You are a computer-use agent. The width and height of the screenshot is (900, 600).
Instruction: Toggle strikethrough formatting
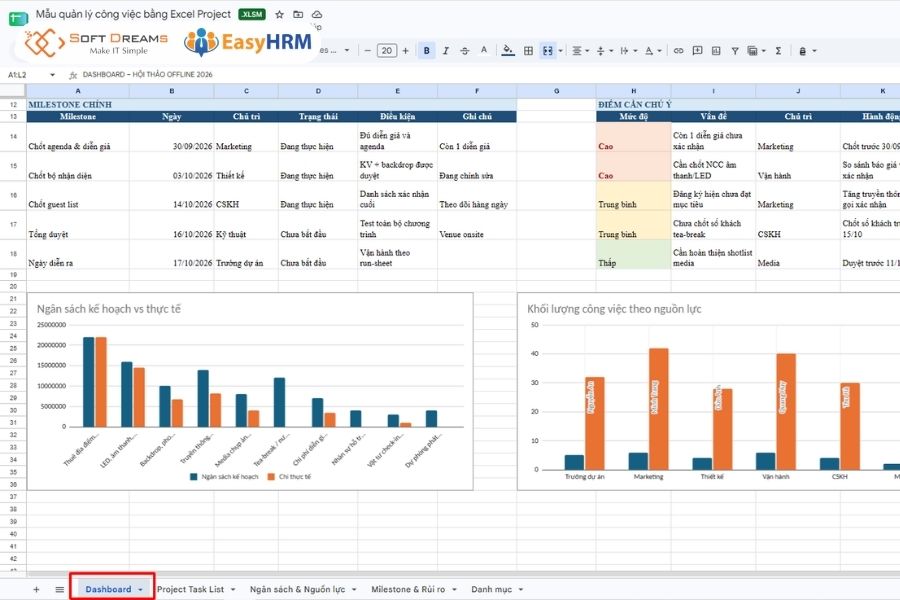[x=464, y=51]
